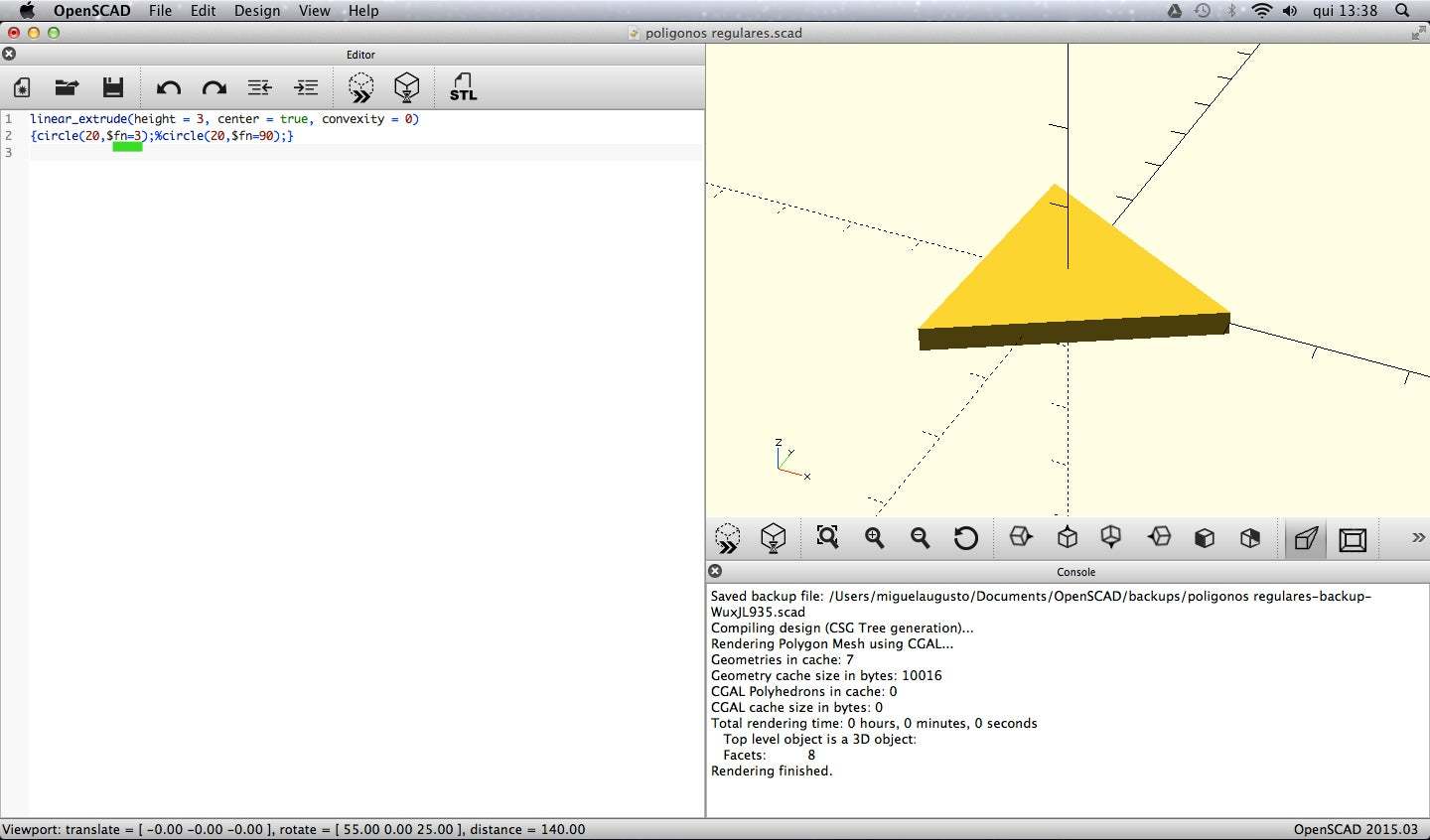Screen dimensions: 1430x840
Task: Indent the selected code
Action: click(306, 87)
